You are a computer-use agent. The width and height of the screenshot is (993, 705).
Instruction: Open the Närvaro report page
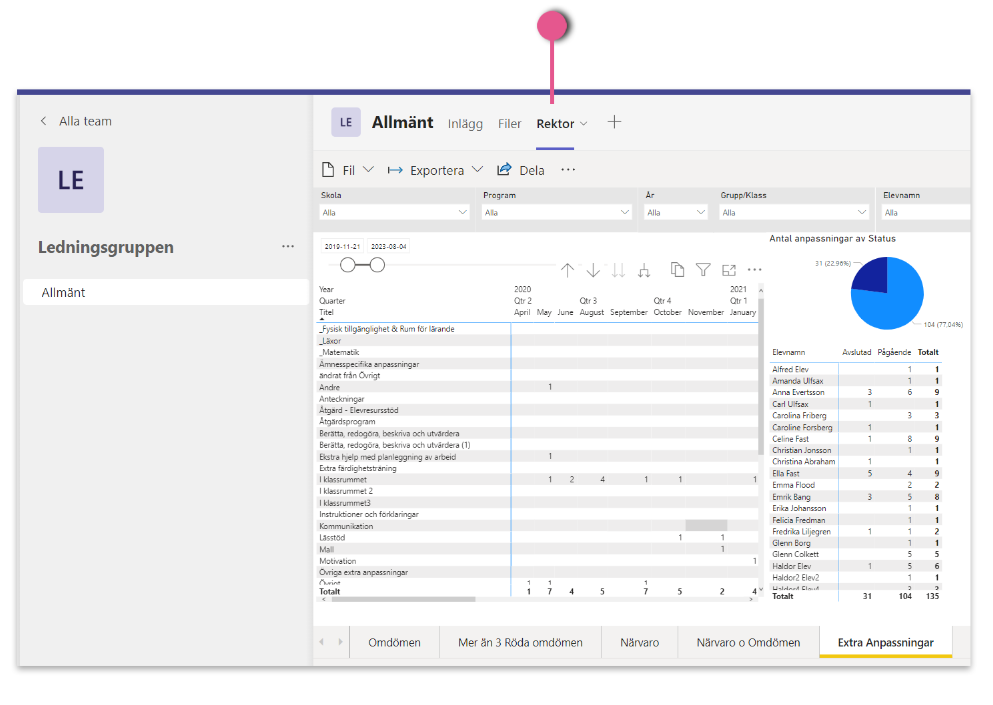tap(639, 642)
